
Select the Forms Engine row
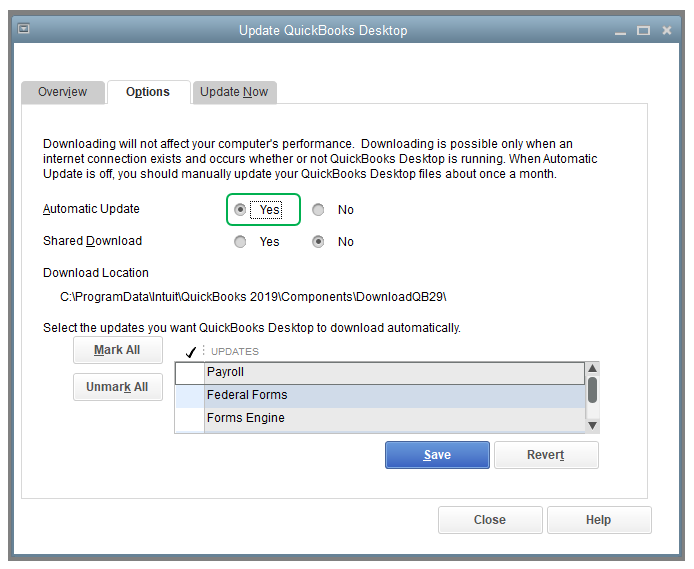tap(380, 419)
